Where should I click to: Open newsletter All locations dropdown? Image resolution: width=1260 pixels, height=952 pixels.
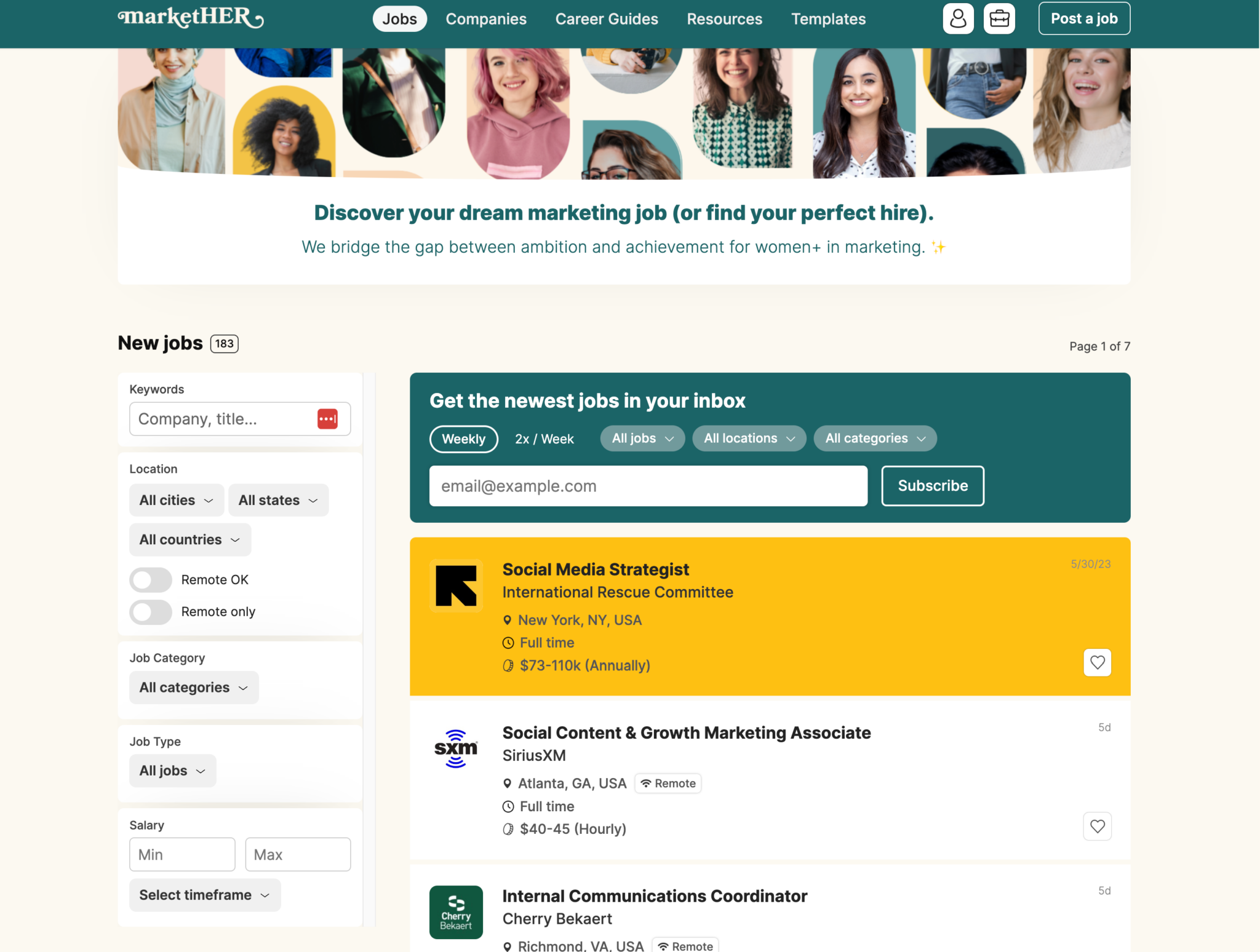tap(749, 438)
